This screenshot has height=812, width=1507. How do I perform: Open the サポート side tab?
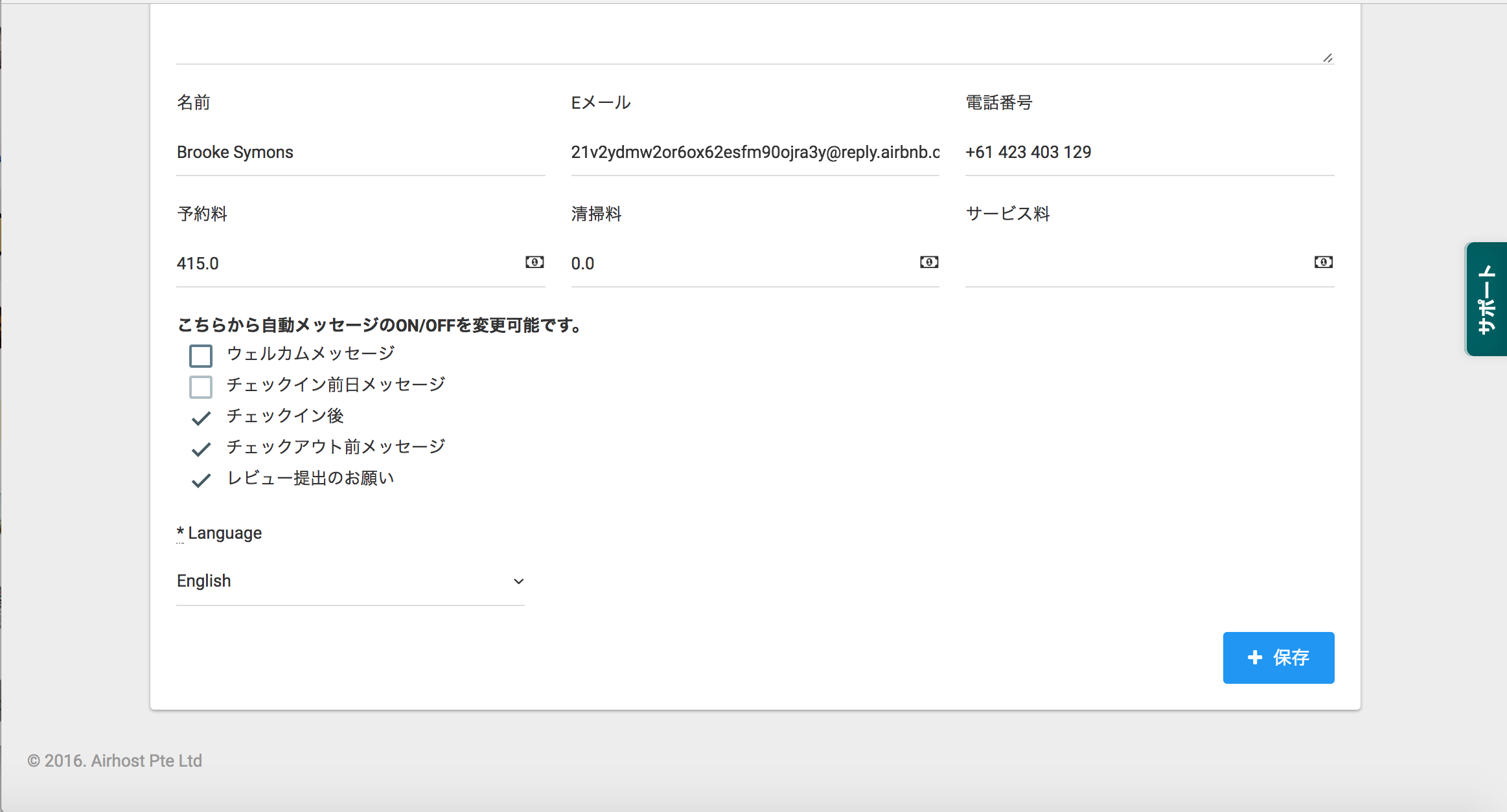[1486, 299]
